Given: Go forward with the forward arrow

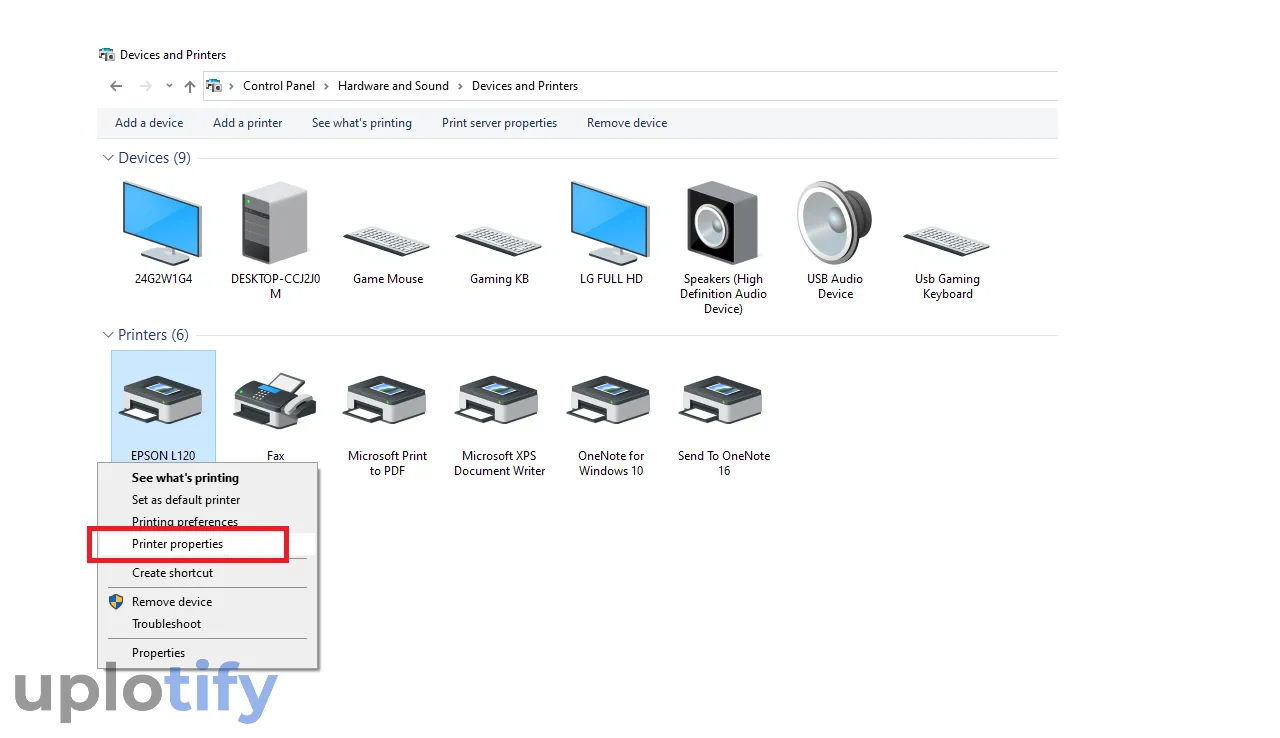Looking at the screenshot, I should click(146, 86).
